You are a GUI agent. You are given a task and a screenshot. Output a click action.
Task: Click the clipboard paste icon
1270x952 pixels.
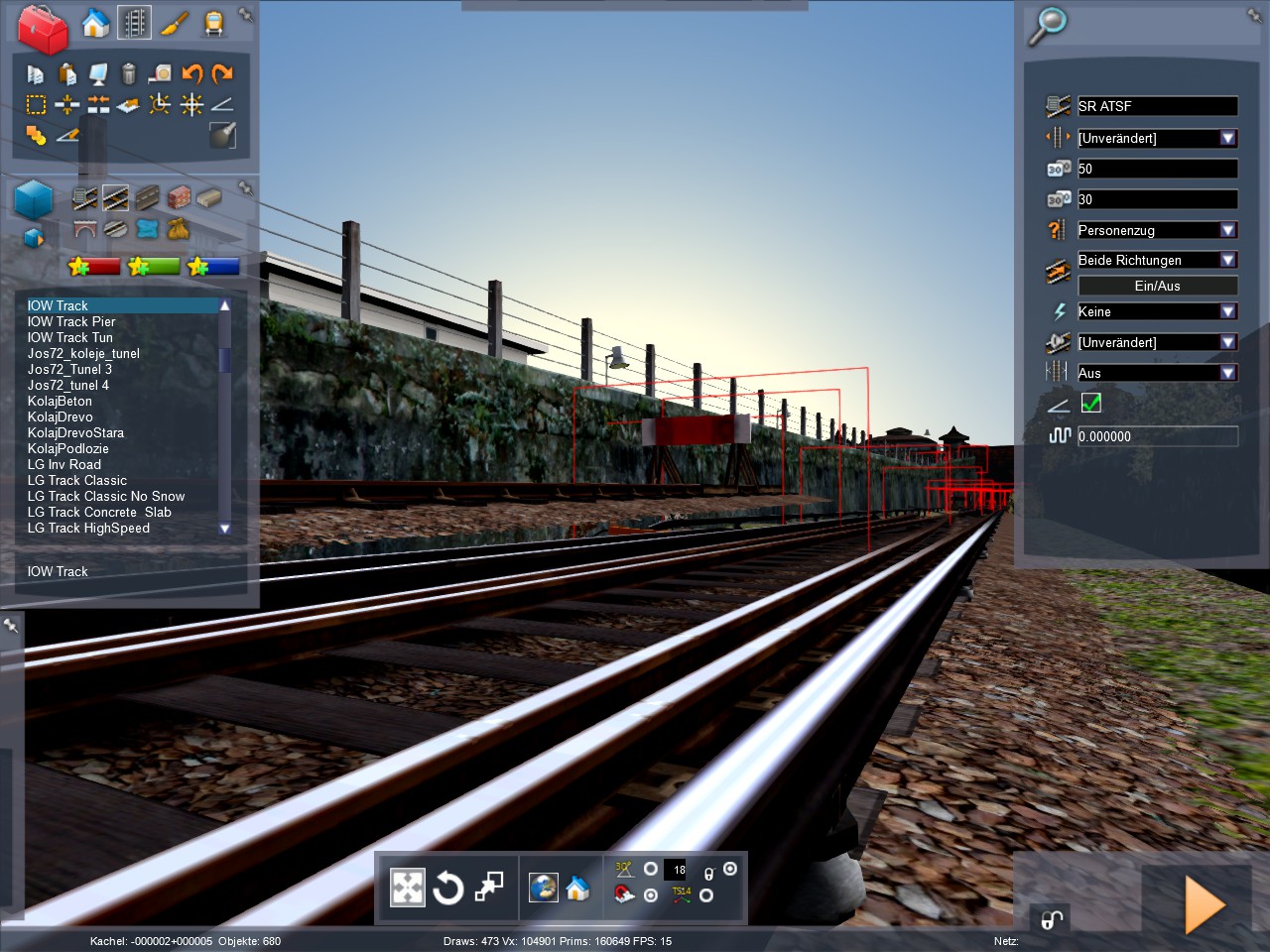click(67, 73)
